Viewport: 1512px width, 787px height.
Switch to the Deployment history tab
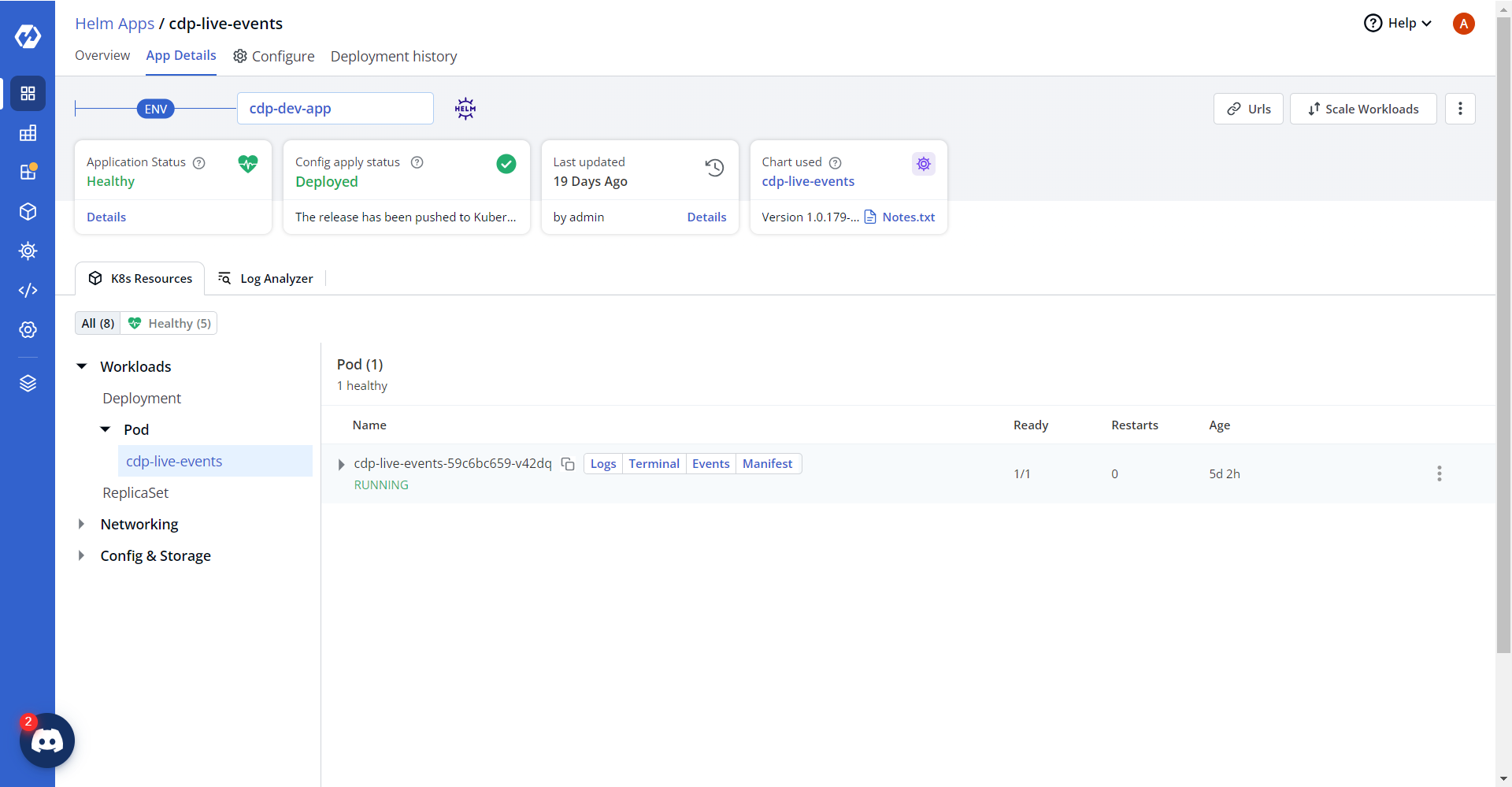(x=393, y=57)
